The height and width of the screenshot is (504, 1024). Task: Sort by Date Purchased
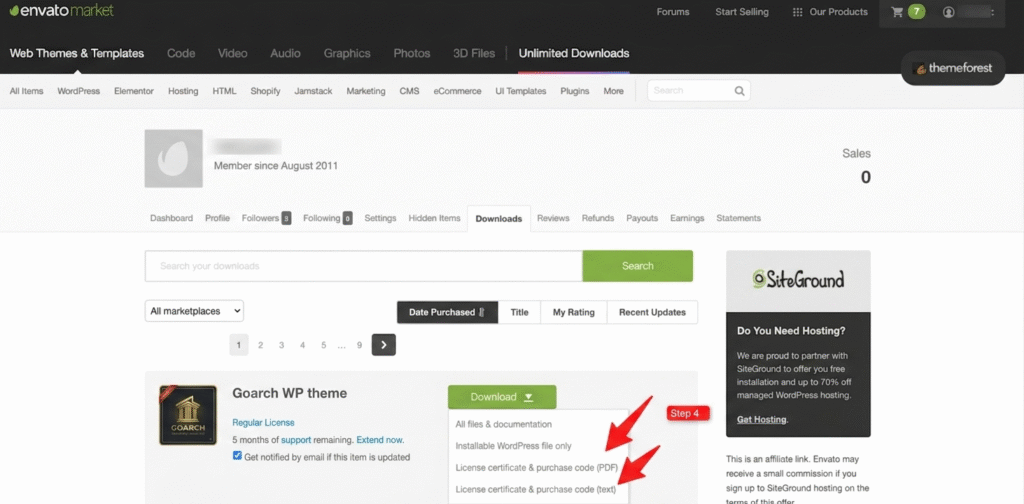(x=447, y=312)
